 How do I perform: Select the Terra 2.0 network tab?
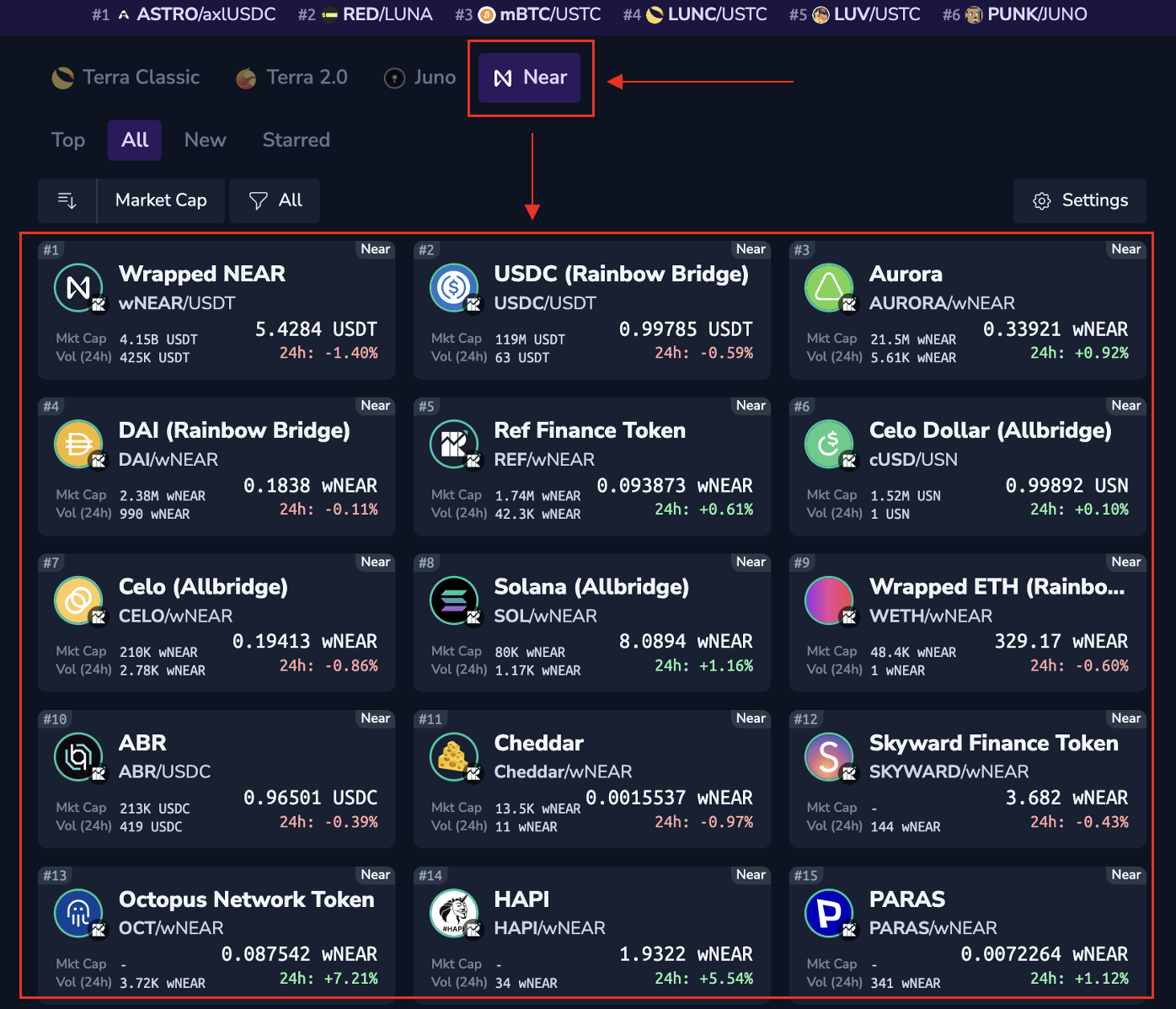click(x=291, y=77)
